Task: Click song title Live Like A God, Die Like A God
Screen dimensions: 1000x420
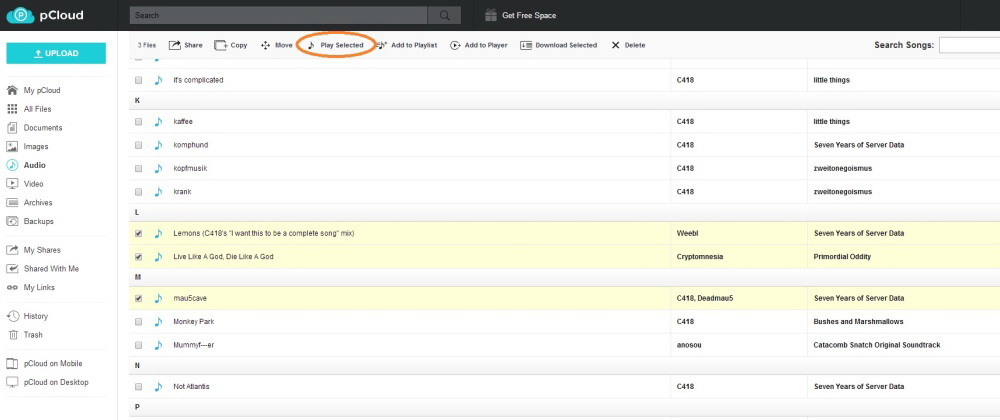Action: point(223,257)
